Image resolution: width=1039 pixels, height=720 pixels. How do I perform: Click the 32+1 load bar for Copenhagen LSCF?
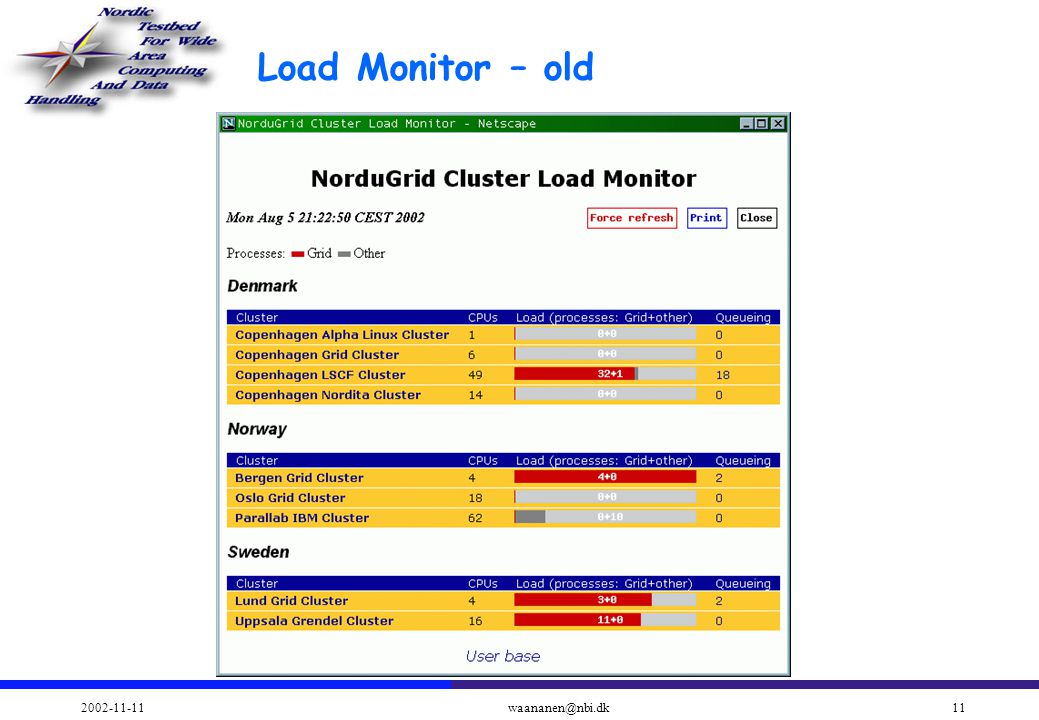click(x=605, y=374)
